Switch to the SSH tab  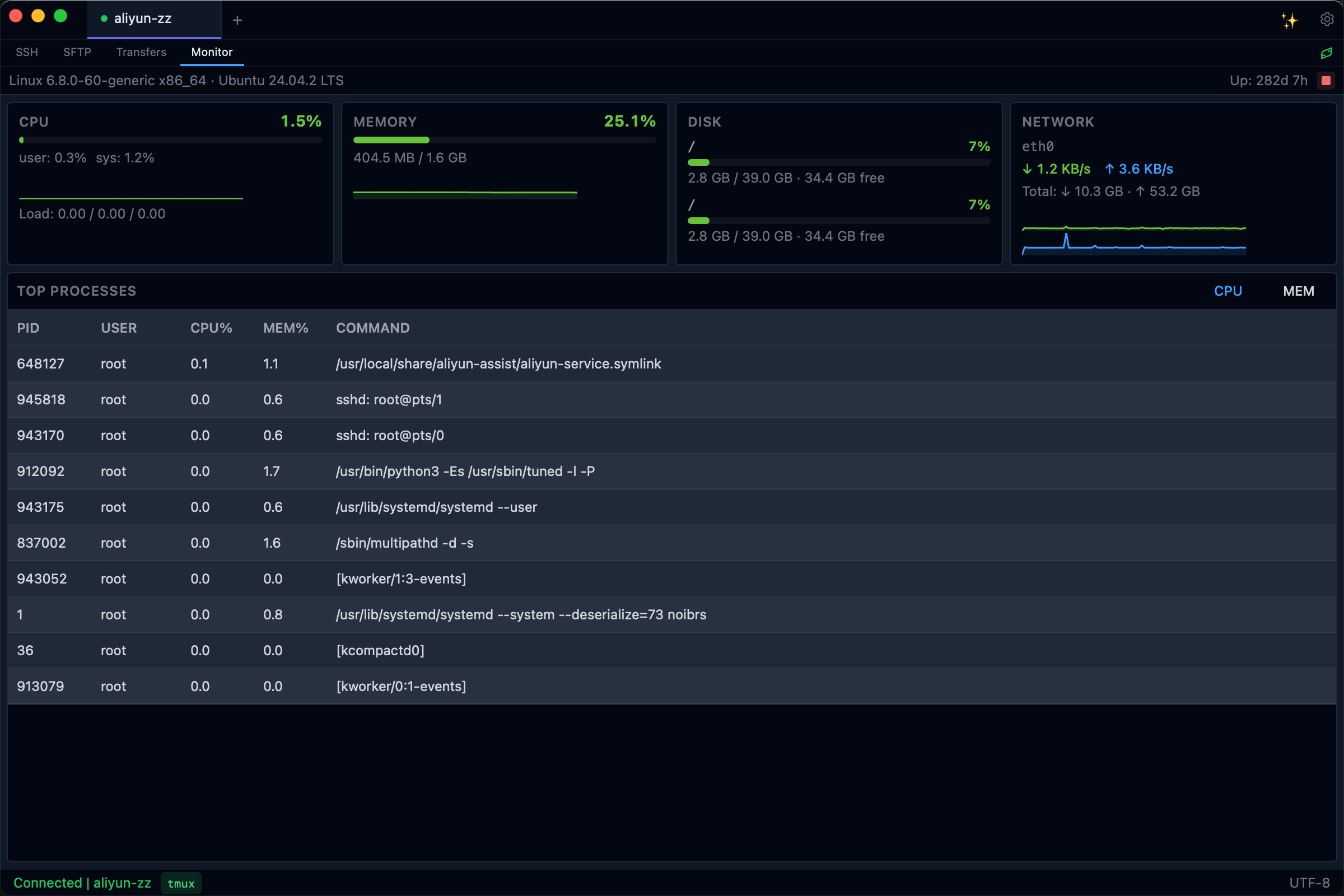point(27,52)
